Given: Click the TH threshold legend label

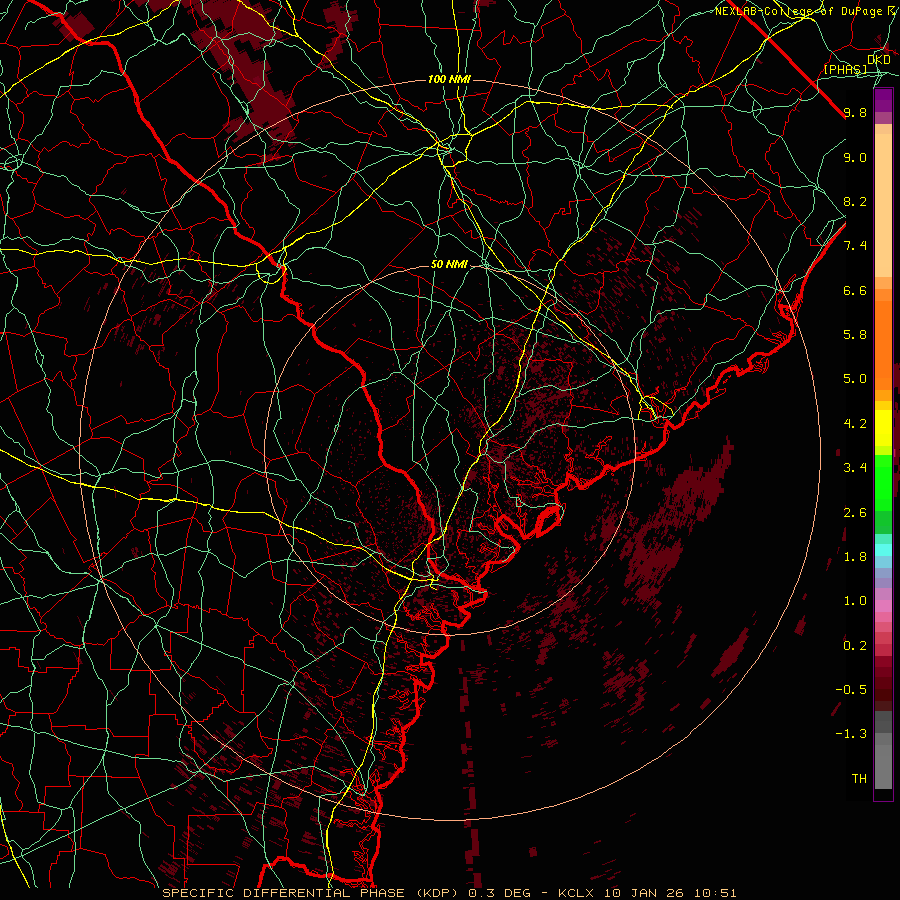Looking at the screenshot, I should [x=859, y=779].
